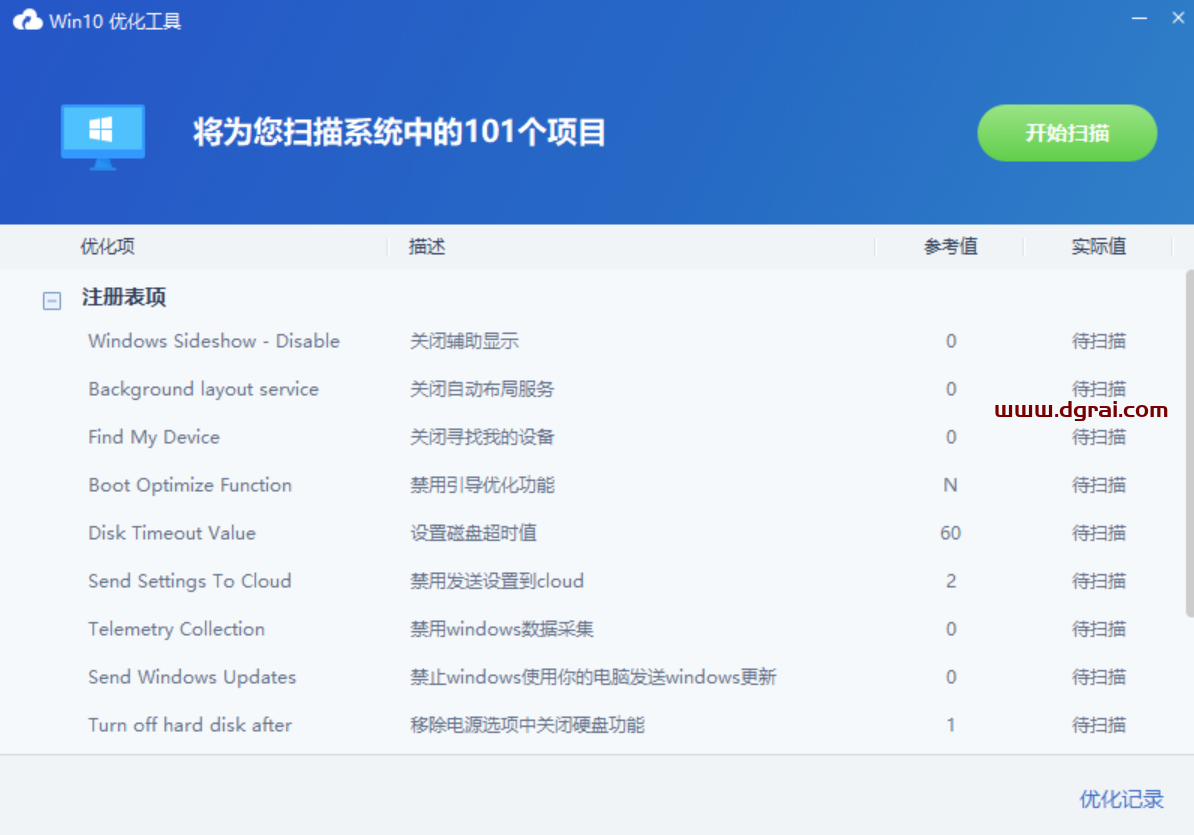Click the 待扫描 status beside Telemetry Collection
Image resolution: width=1194 pixels, height=835 pixels.
1098,629
